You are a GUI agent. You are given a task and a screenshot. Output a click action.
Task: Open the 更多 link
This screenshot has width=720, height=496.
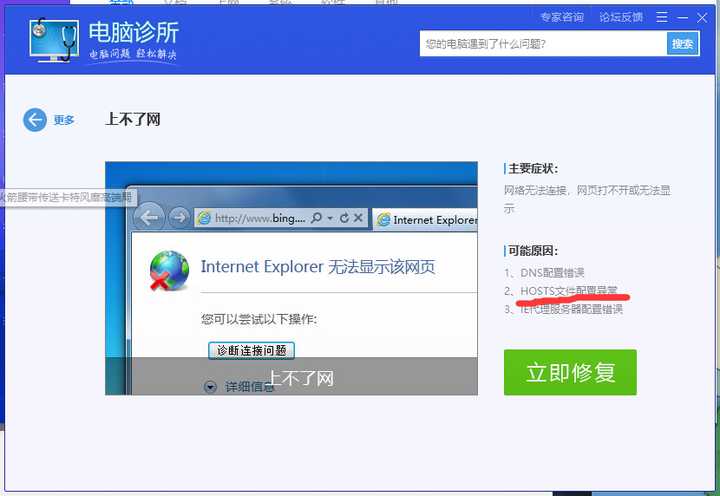(x=64, y=120)
